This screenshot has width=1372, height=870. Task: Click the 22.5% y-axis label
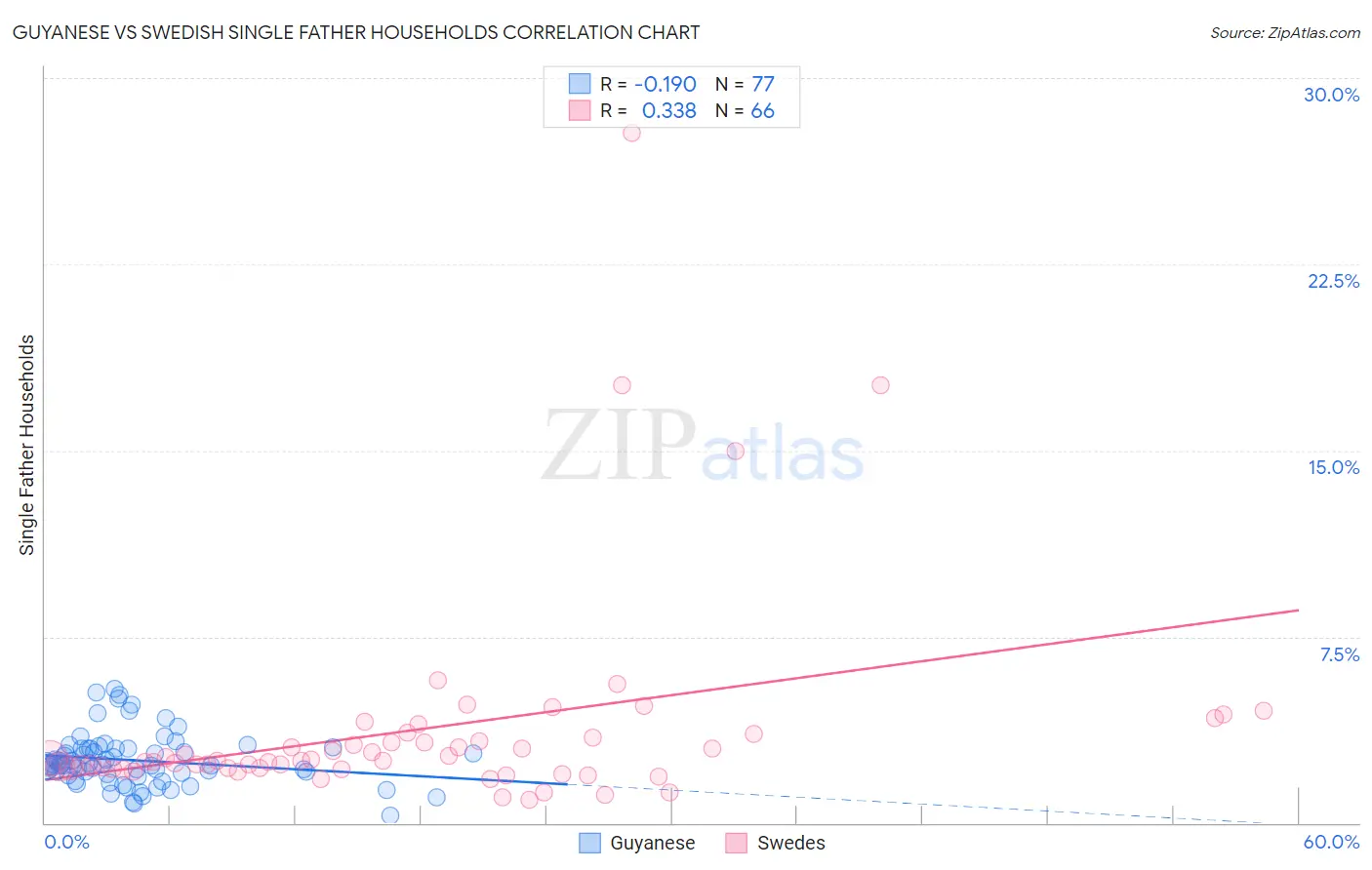click(1333, 281)
